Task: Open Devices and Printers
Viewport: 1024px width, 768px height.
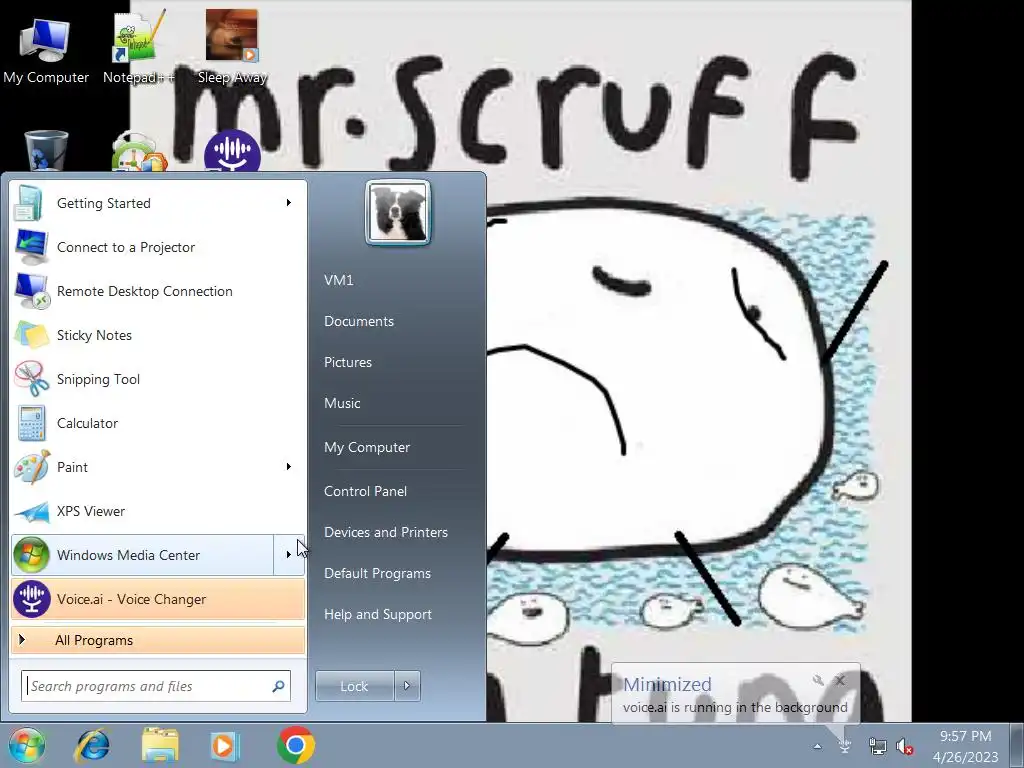Action: 385,532
